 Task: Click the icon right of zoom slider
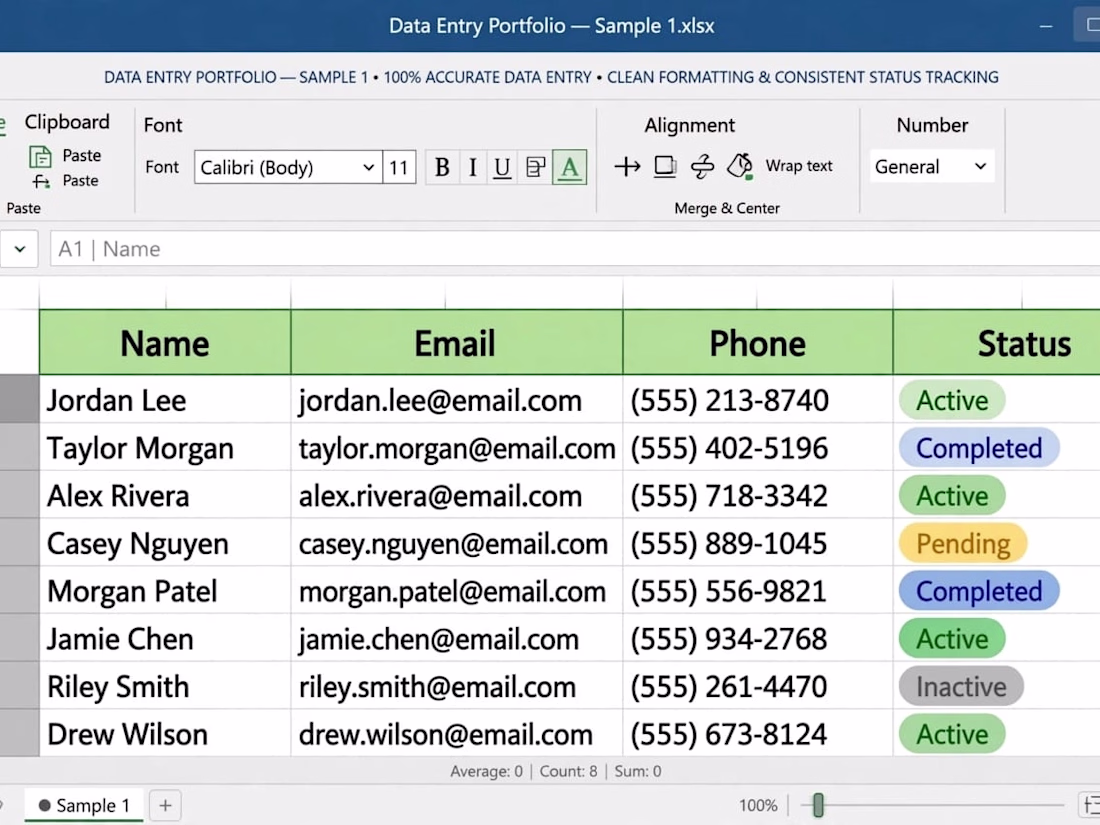point(1090,805)
